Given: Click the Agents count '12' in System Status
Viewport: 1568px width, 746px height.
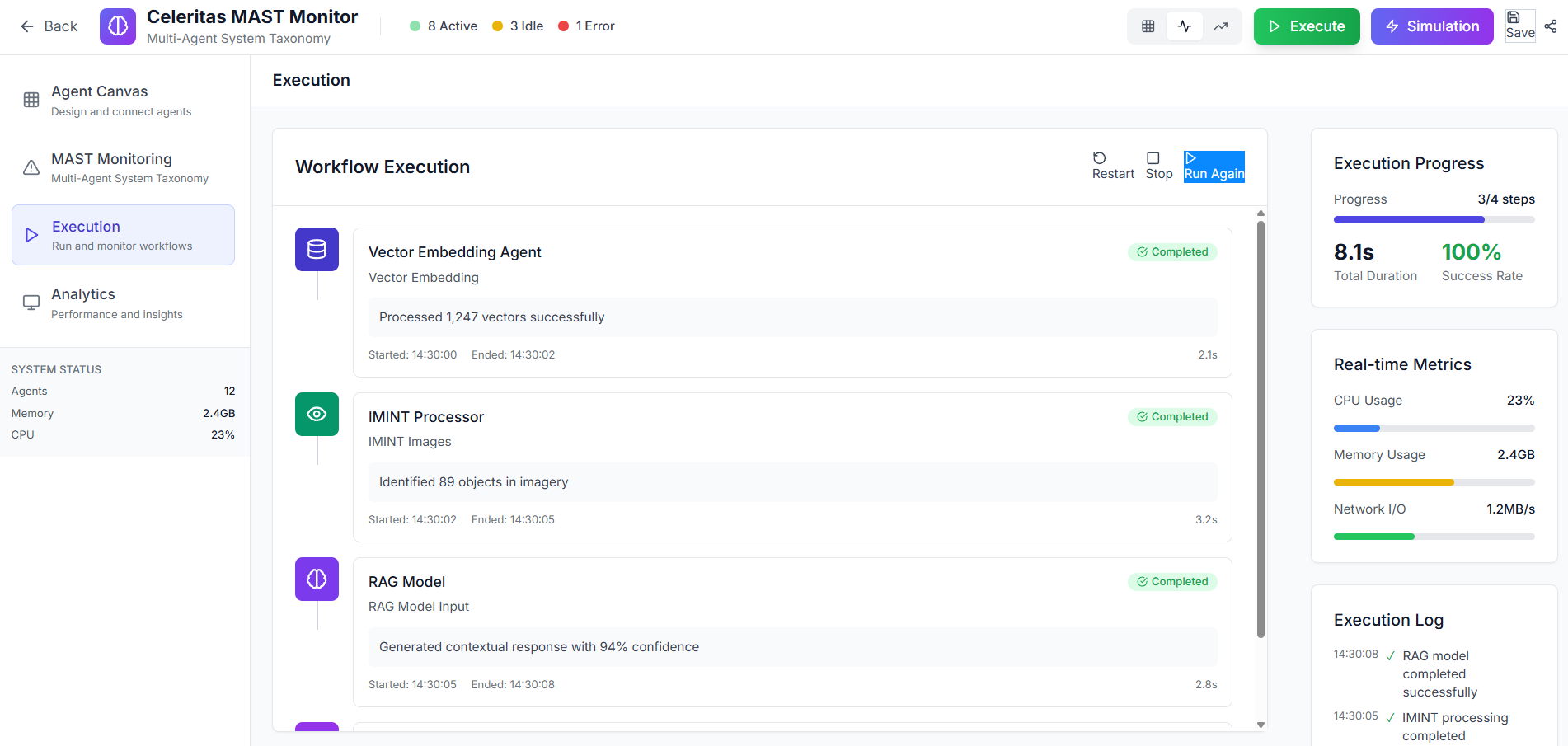Looking at the screenshot, I should [229, 392].
